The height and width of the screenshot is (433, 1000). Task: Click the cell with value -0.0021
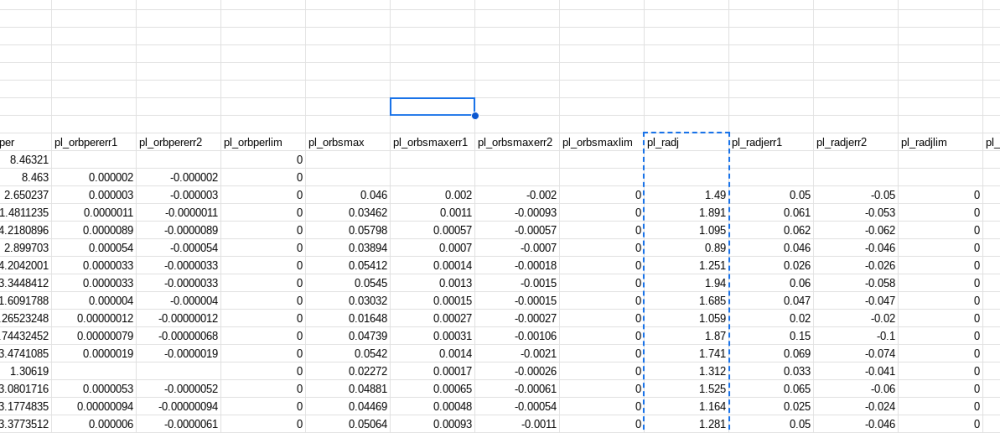[517, 354]
